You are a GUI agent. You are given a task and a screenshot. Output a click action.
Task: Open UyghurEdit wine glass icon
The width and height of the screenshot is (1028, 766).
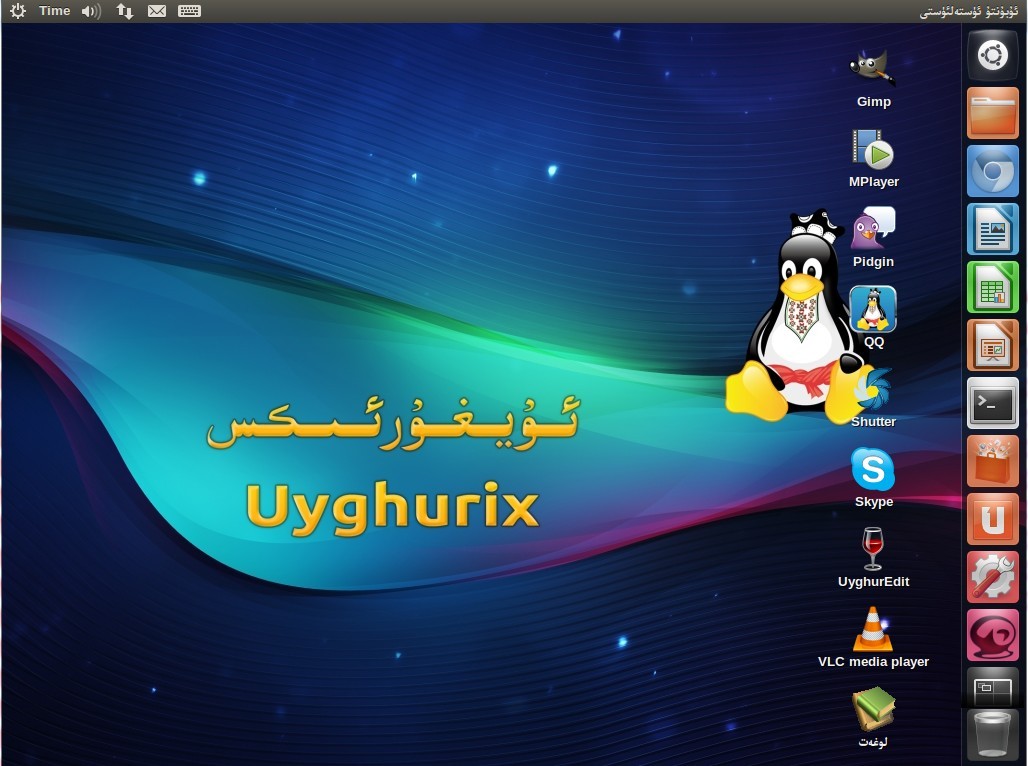pyautogui.click(x=873, y=549)
